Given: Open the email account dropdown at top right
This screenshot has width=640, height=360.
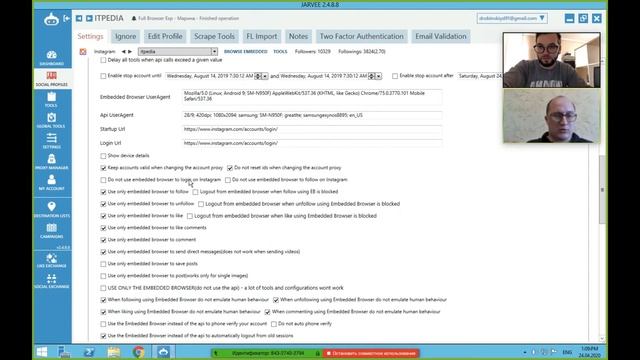Looking at the screenshot, I should 542,18.
